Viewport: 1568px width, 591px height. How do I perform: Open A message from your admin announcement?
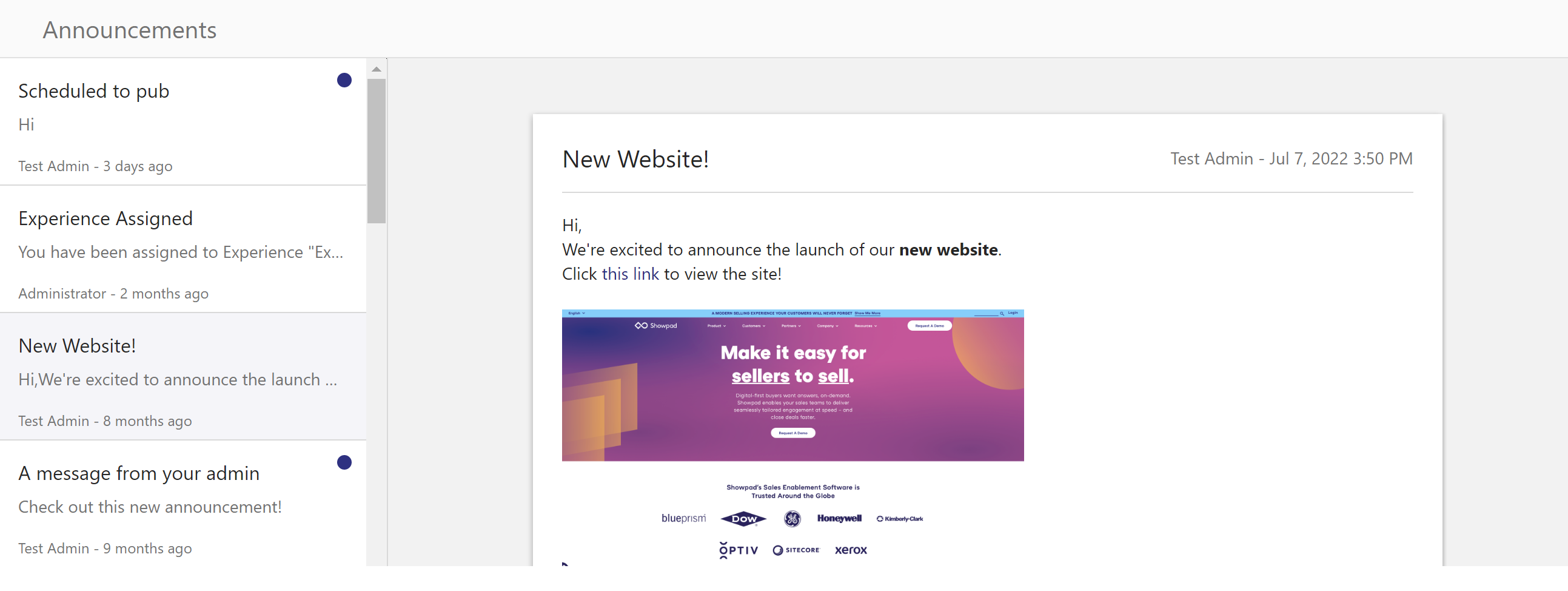click(x=183, y=504)
